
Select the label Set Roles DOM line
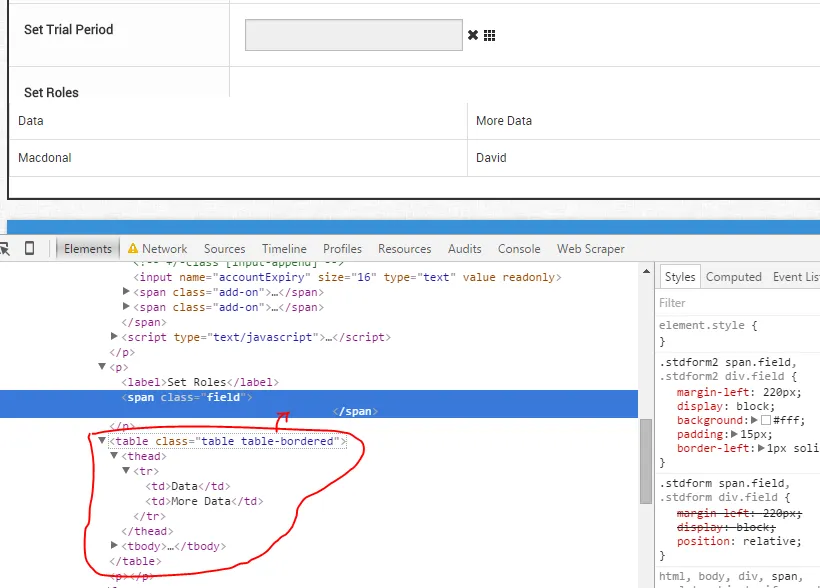pyautogui.click(x=200, y=382)
